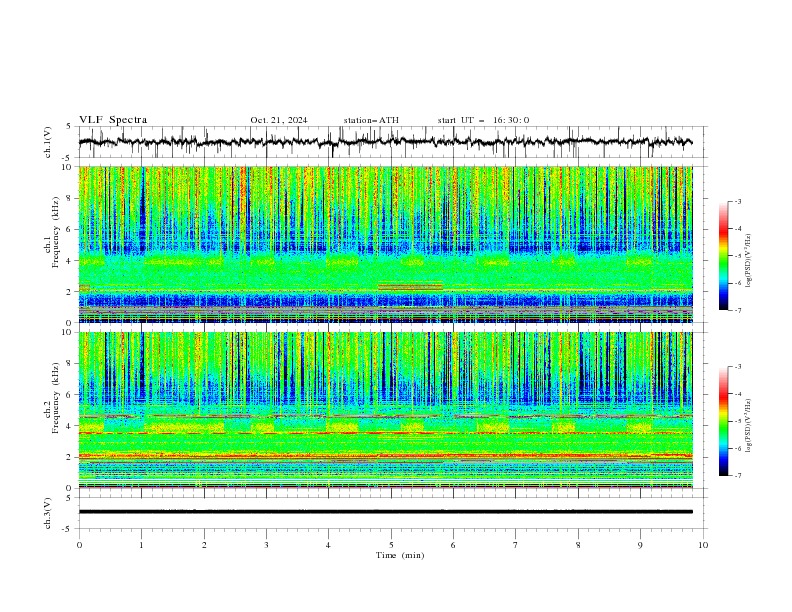The width and height of the screenshot is (792, 612).
Task: Click the "Time (min)" axis label
Action: coord(400,555)
